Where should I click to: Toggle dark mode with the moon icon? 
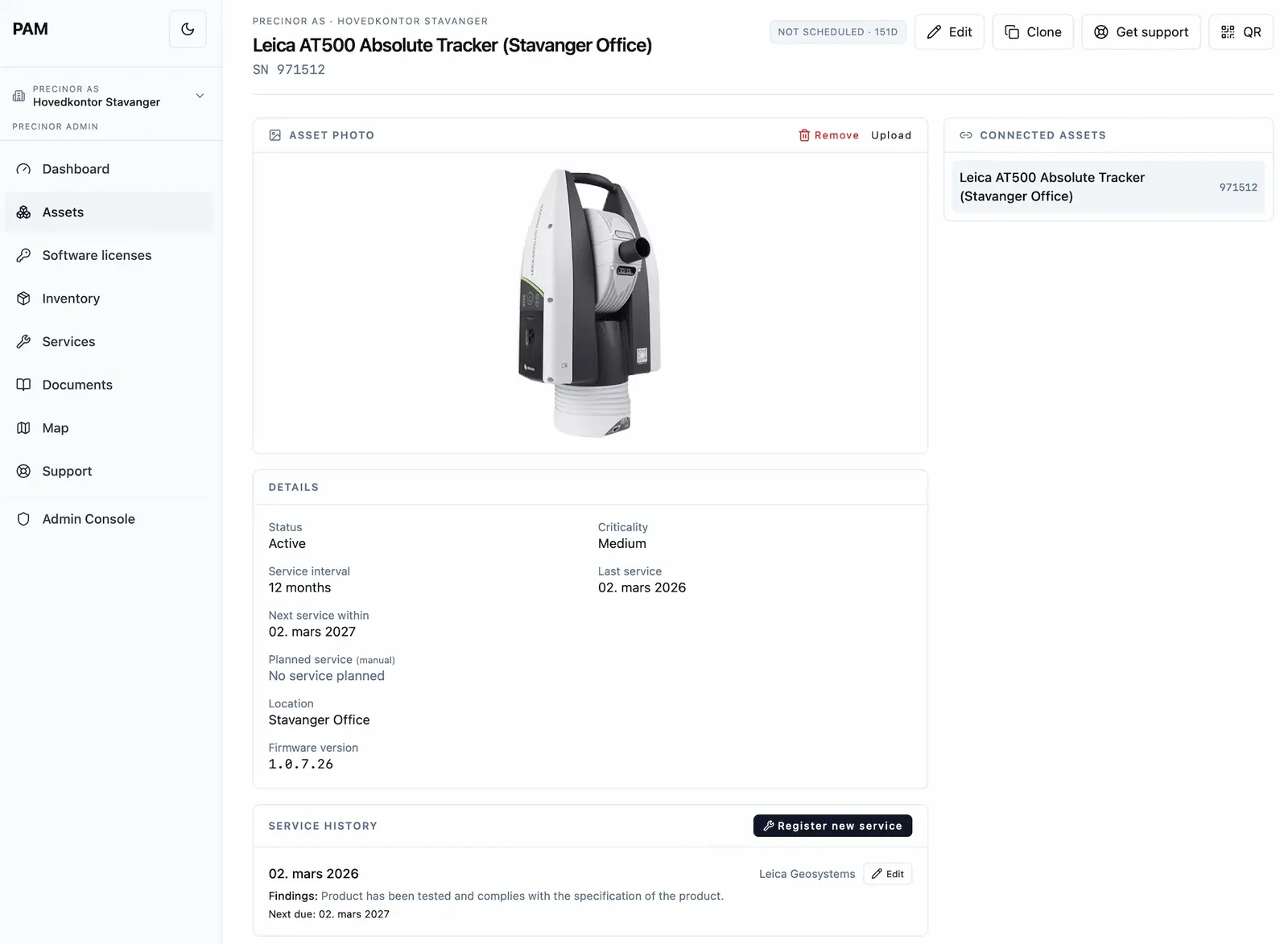click(x=188, y=29)
